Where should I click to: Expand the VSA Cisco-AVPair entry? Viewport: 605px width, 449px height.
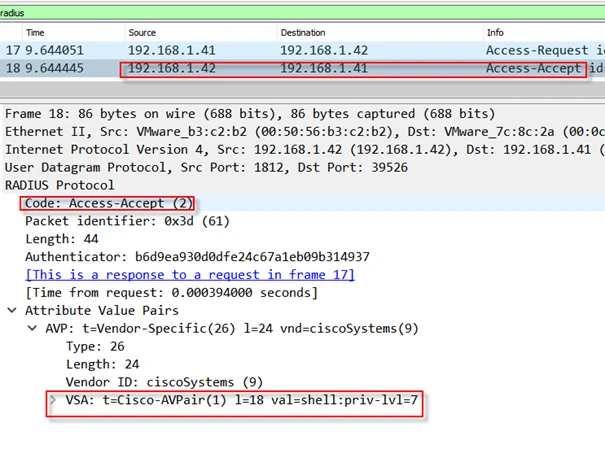[53, 401]
